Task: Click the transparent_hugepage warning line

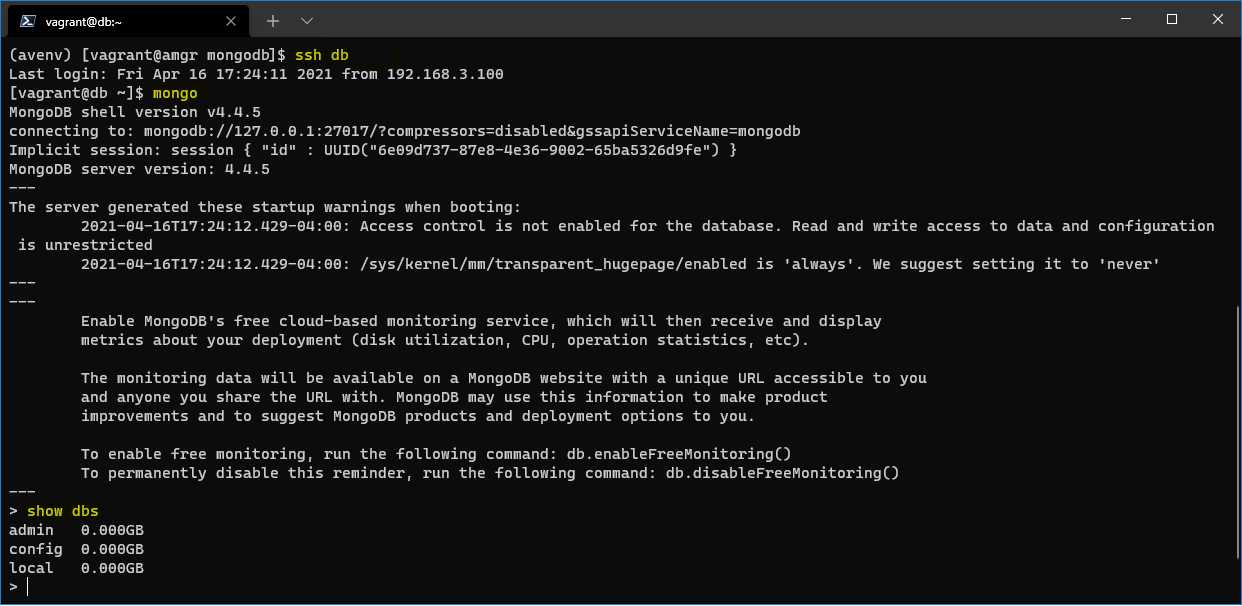Action: point(600,263)
